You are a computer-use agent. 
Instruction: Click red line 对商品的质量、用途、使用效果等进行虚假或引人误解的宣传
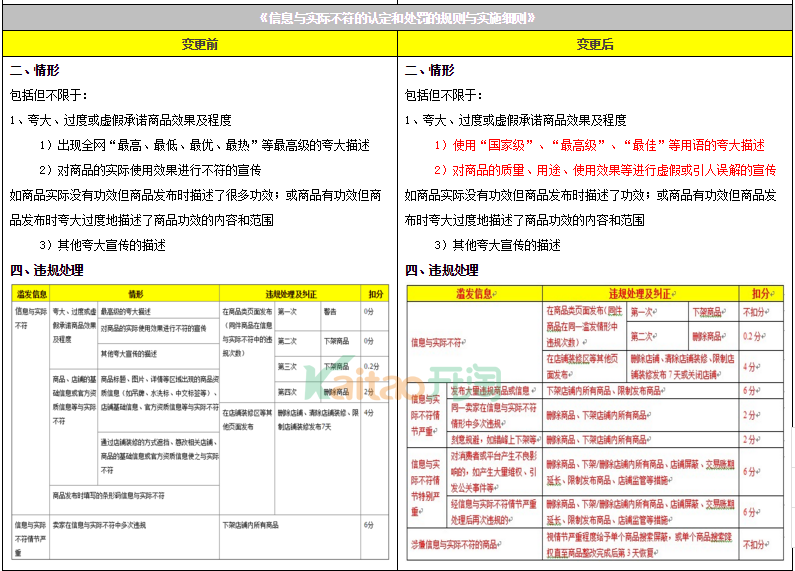(x=605, y=170)
